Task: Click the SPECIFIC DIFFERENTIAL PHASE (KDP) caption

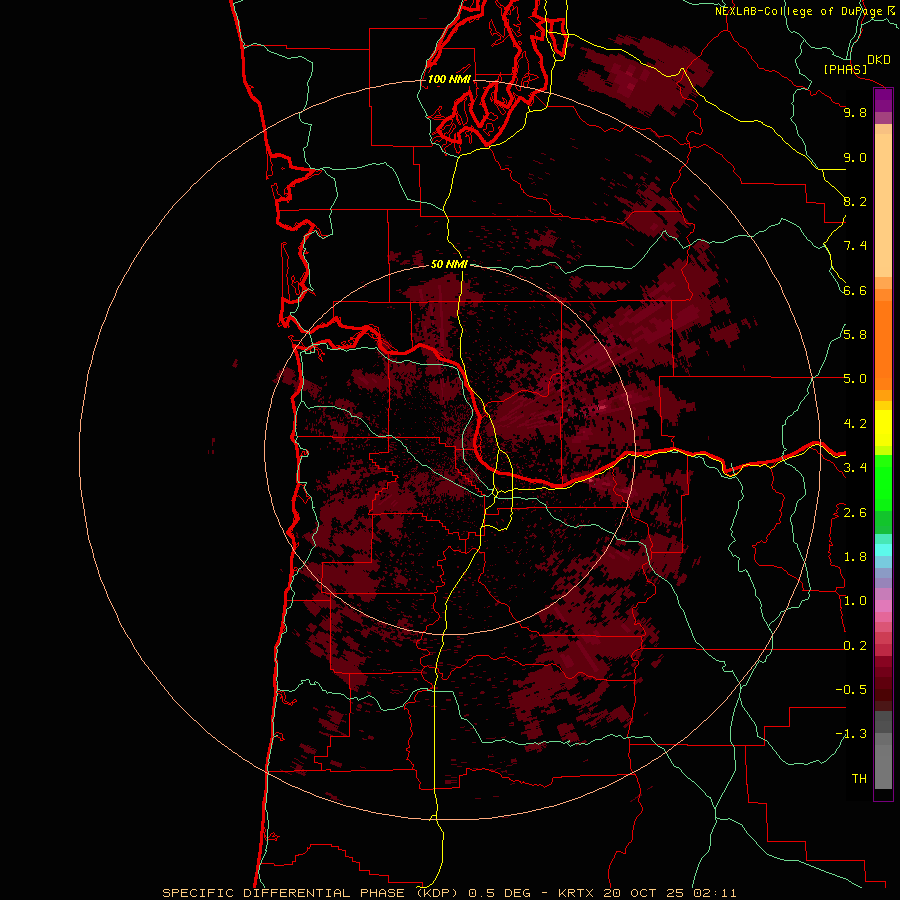Action: [311, 893]
